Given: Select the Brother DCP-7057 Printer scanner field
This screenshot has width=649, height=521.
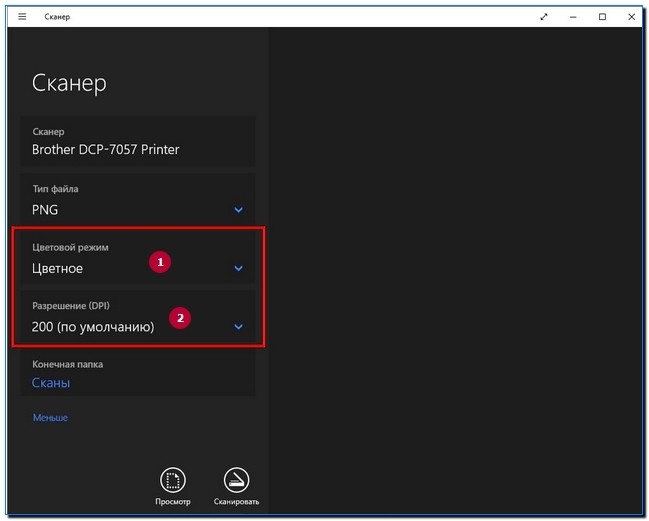Looking at the screenshot, I should tap(106, 150).
